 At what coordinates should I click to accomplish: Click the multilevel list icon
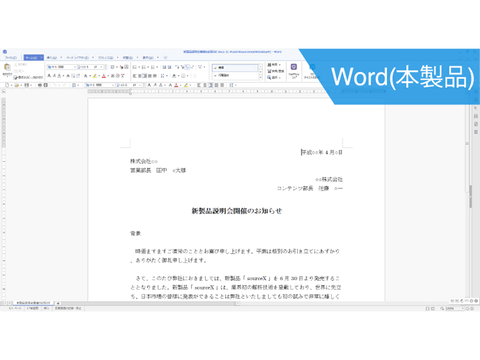152,67
